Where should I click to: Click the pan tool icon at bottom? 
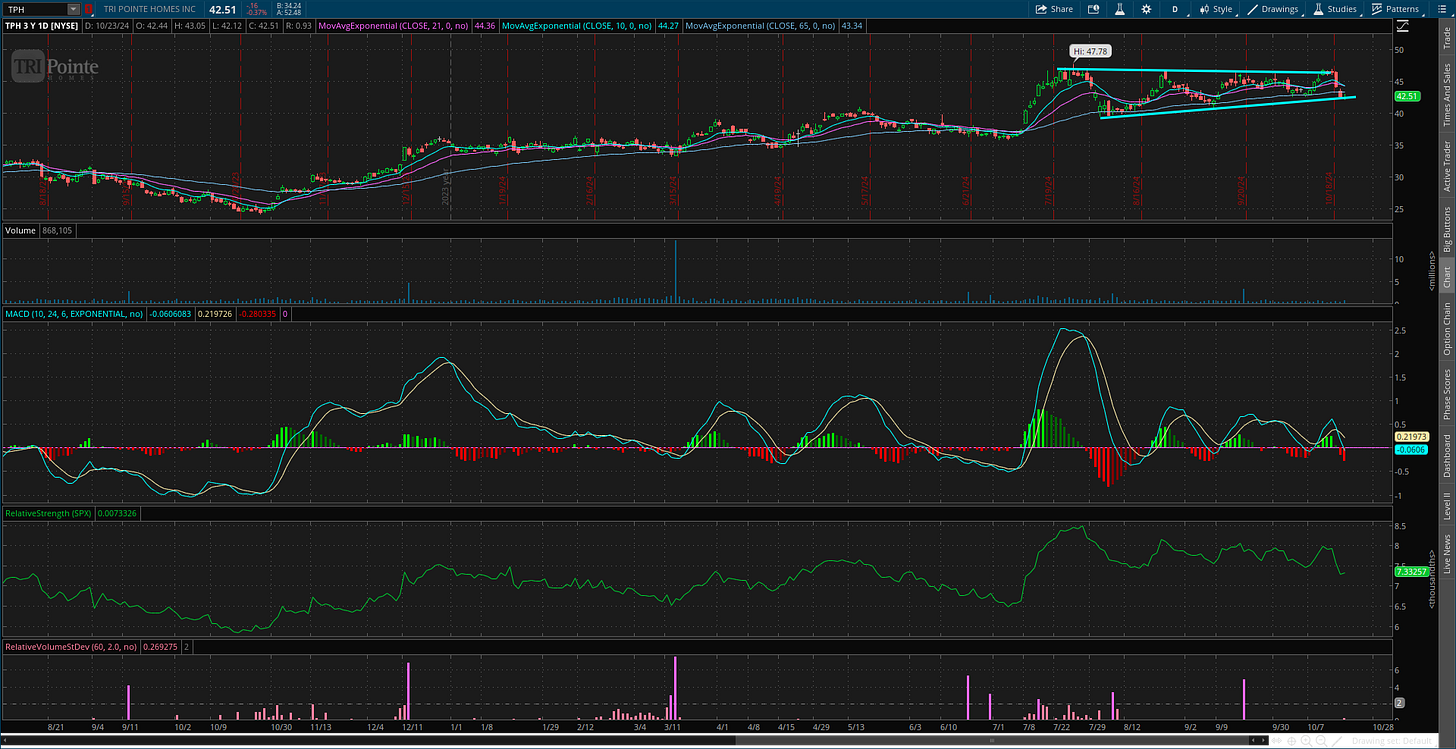coord(1277,740)
